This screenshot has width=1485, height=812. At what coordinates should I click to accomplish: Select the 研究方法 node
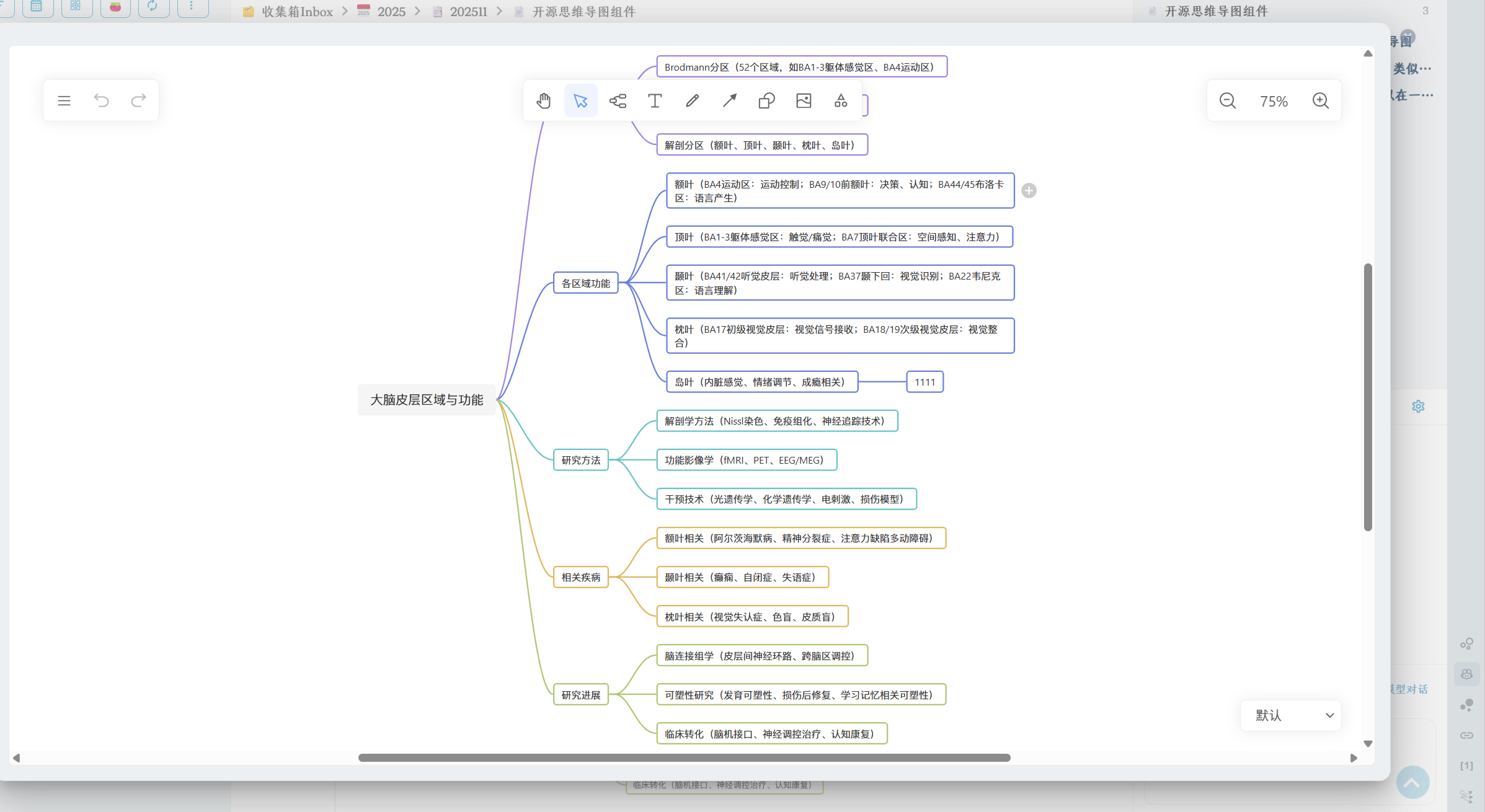coord(580,460)
